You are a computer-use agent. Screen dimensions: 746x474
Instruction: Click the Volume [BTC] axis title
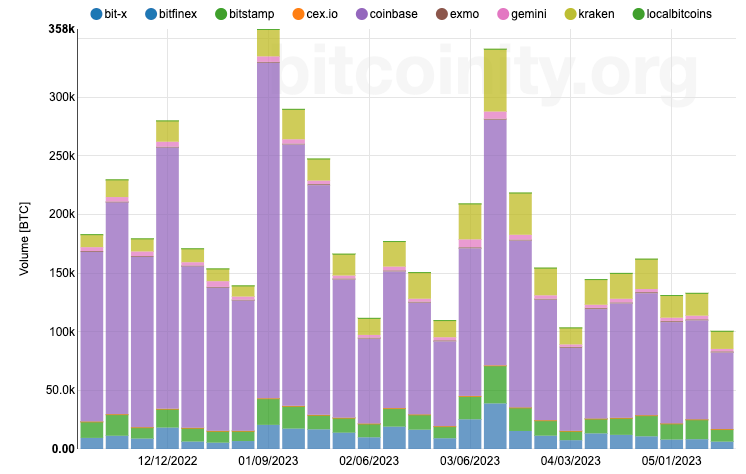(x=24, y=239)
